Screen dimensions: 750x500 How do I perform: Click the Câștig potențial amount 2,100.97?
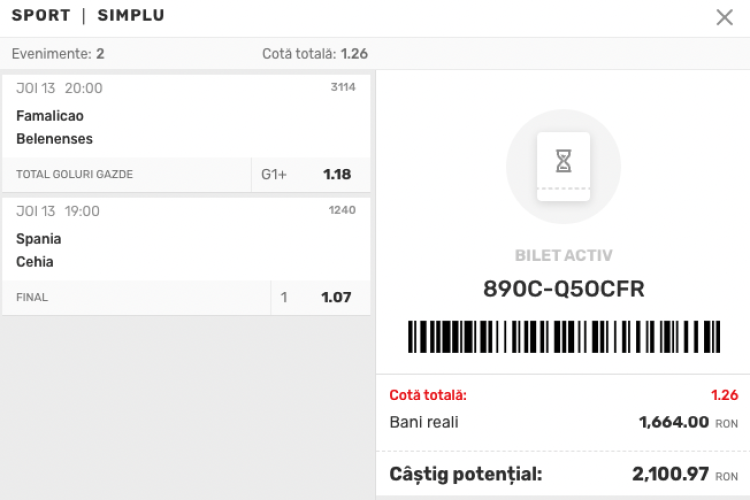coord(670,473)
